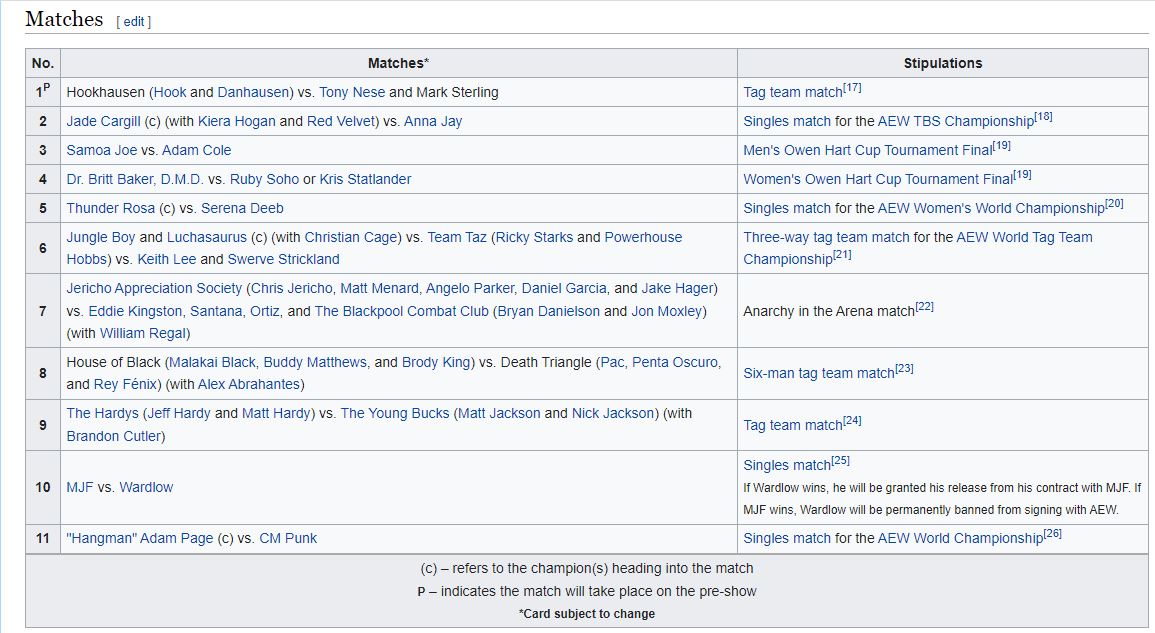
Task: Open the "Hangman" Adam Page link
Action: pyautogui.click(x=140, y=538)
